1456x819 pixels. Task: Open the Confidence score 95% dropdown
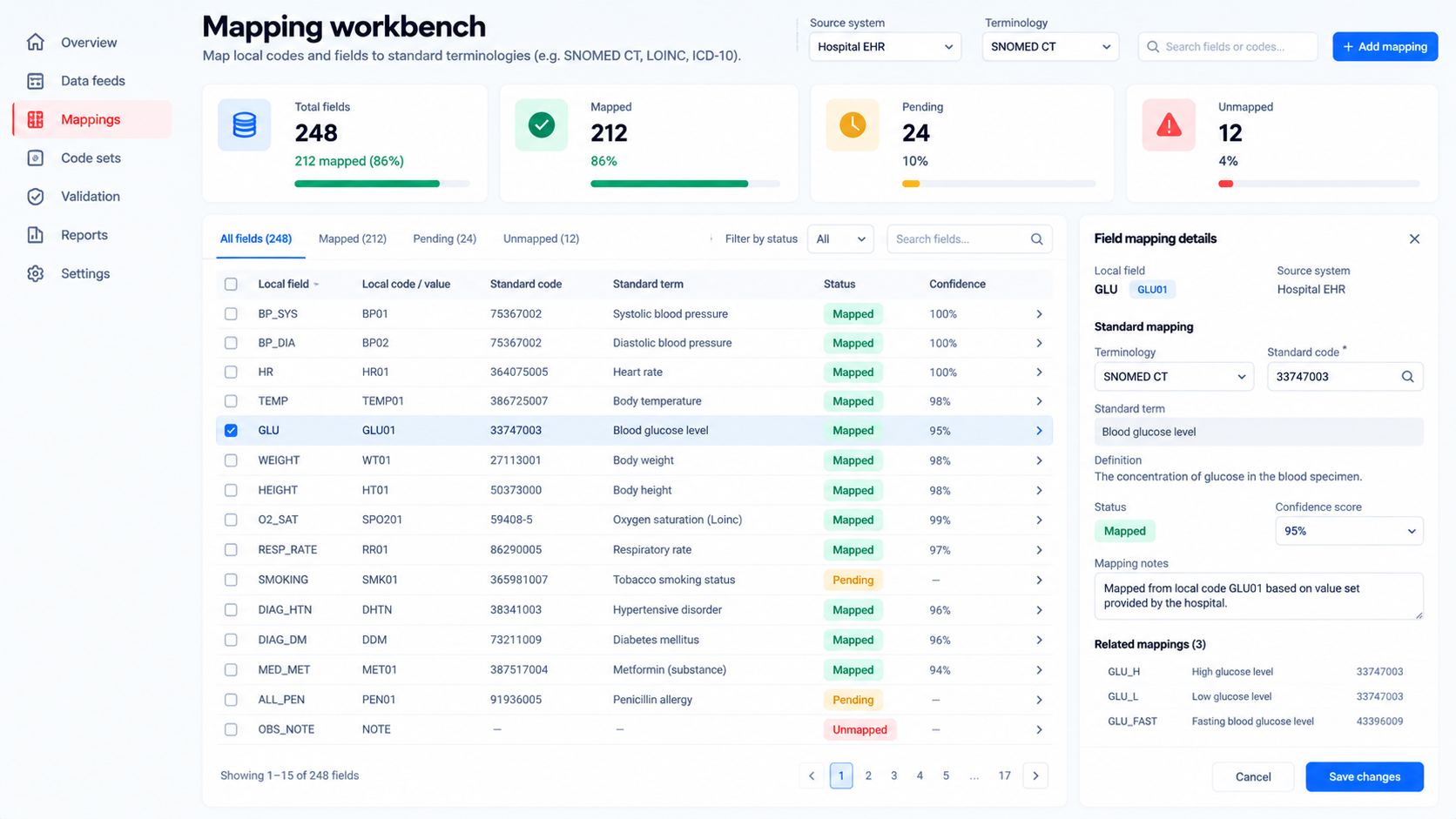[x=1349, y=531]
